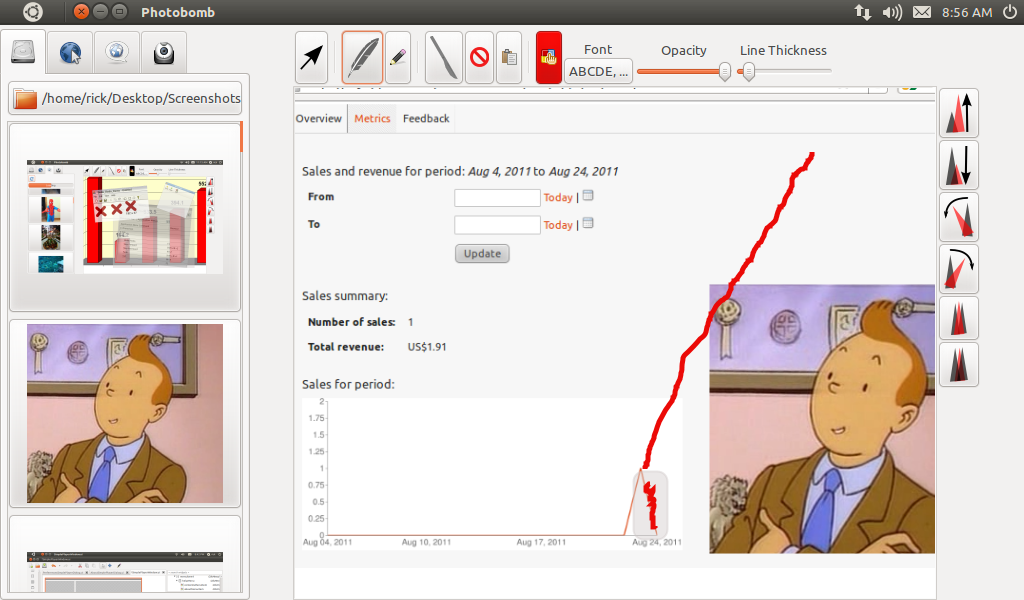The height and width of the screenshot is (600, 1024).
Task: Select the quill pen drawing tool
Action: tap(362, 58)
